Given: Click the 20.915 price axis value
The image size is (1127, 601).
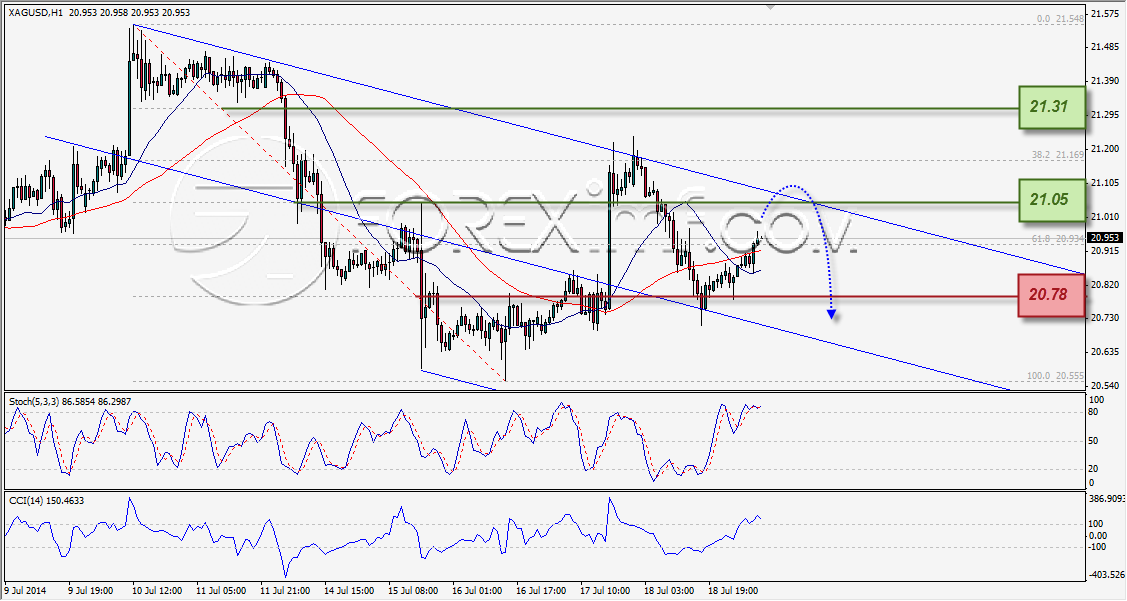Looking at the screenshot, I should (1104, 250).
